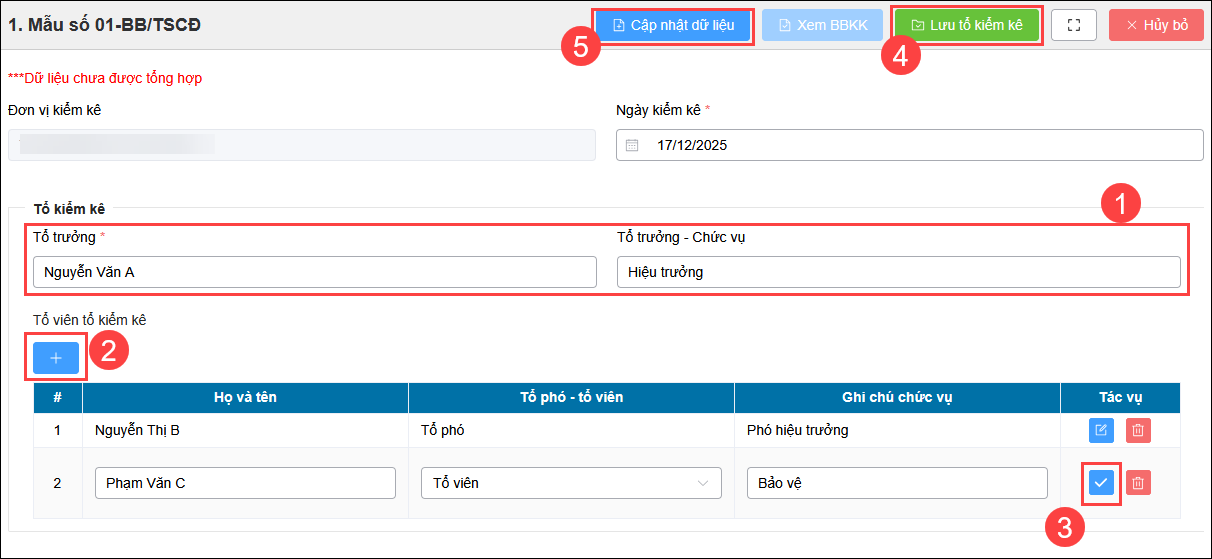
Task: Click the plus icon to add team member
Action: pyautogui.click(x=56, y=358)
